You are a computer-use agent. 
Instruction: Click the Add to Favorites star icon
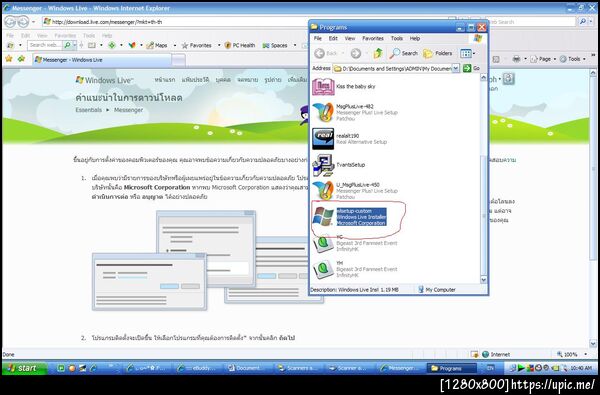pos(21,59)
